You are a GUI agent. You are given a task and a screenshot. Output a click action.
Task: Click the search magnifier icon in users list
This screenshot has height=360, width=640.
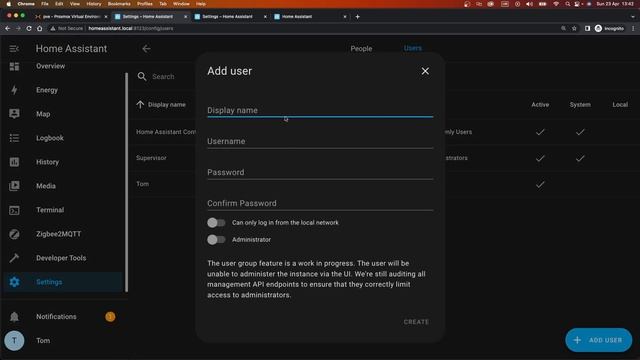[142, 76]
